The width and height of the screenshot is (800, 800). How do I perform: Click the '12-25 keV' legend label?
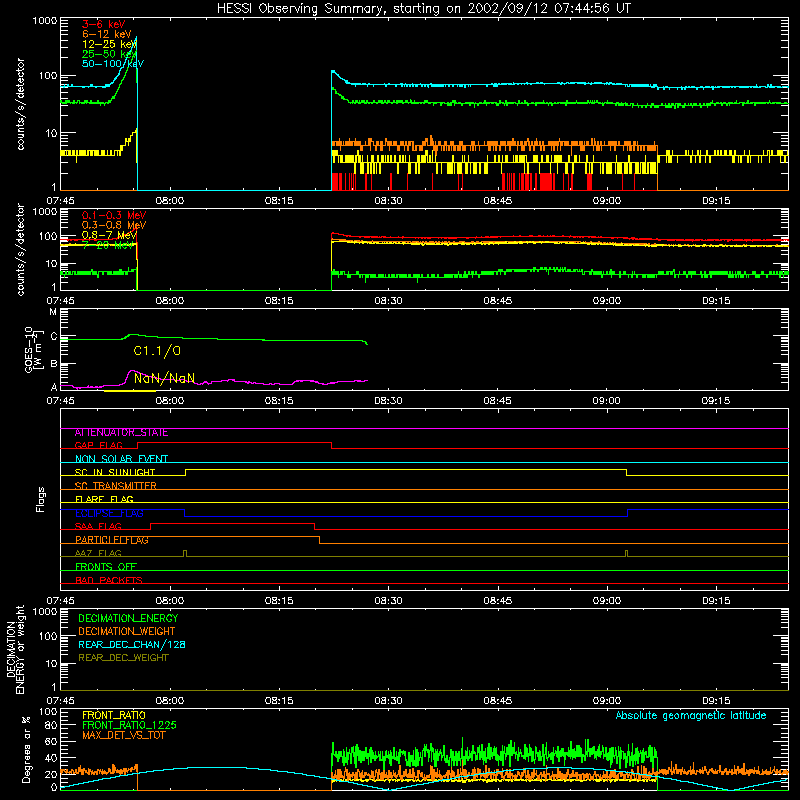tap(109, 44)
